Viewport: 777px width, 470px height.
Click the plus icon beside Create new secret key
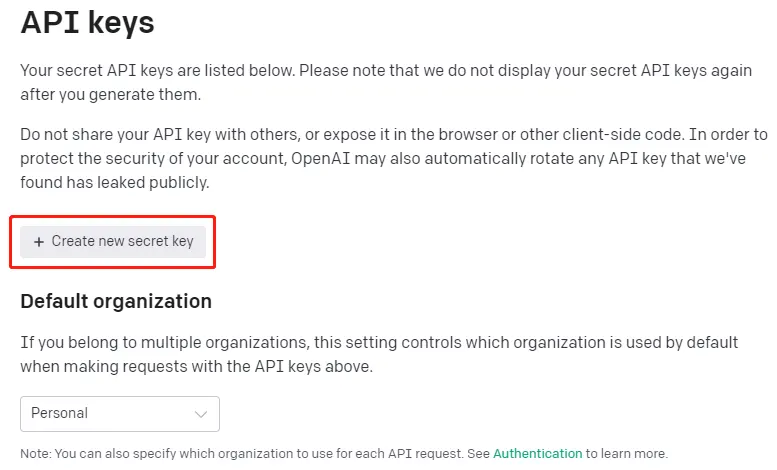(x=39, y=242)
